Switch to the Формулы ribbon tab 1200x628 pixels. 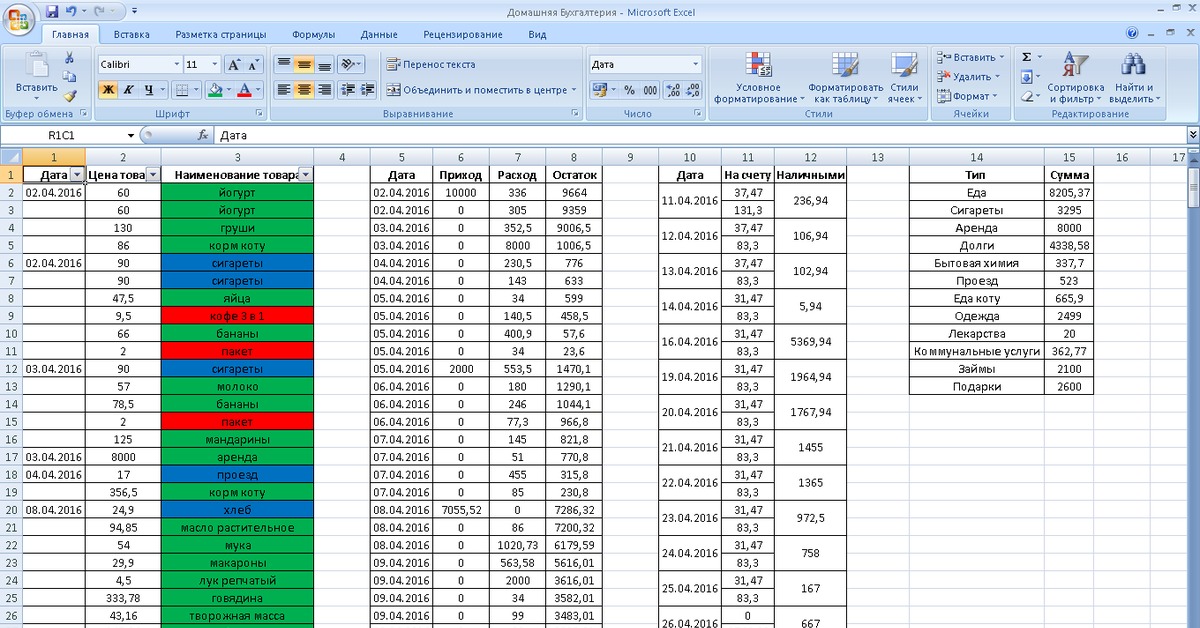pyautogui.click(x=314, y=34)
